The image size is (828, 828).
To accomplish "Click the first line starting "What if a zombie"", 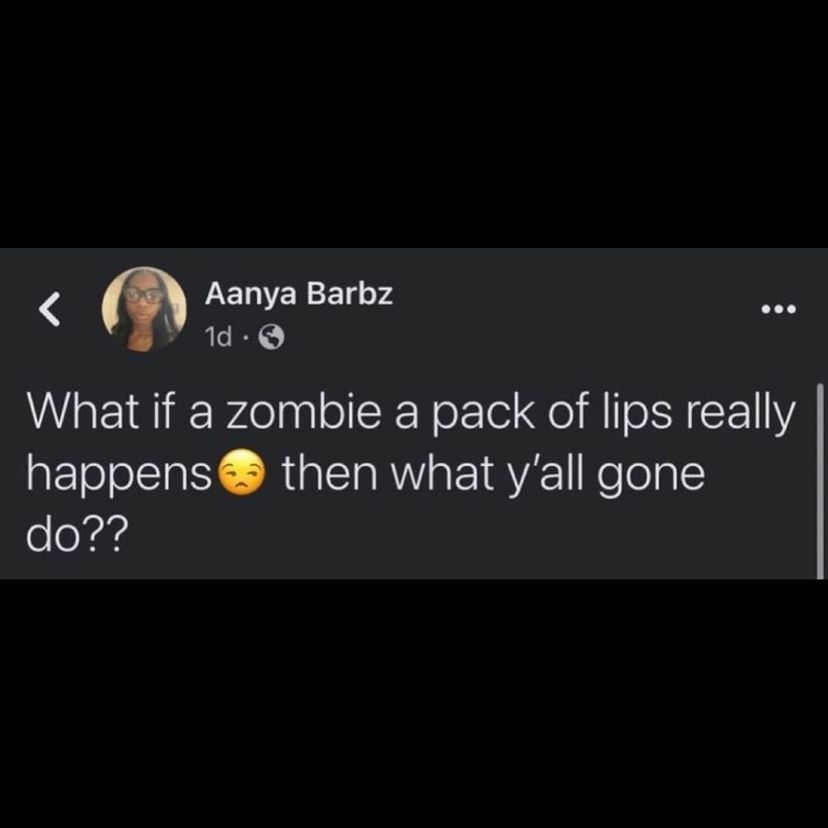I will coord(410,413).
